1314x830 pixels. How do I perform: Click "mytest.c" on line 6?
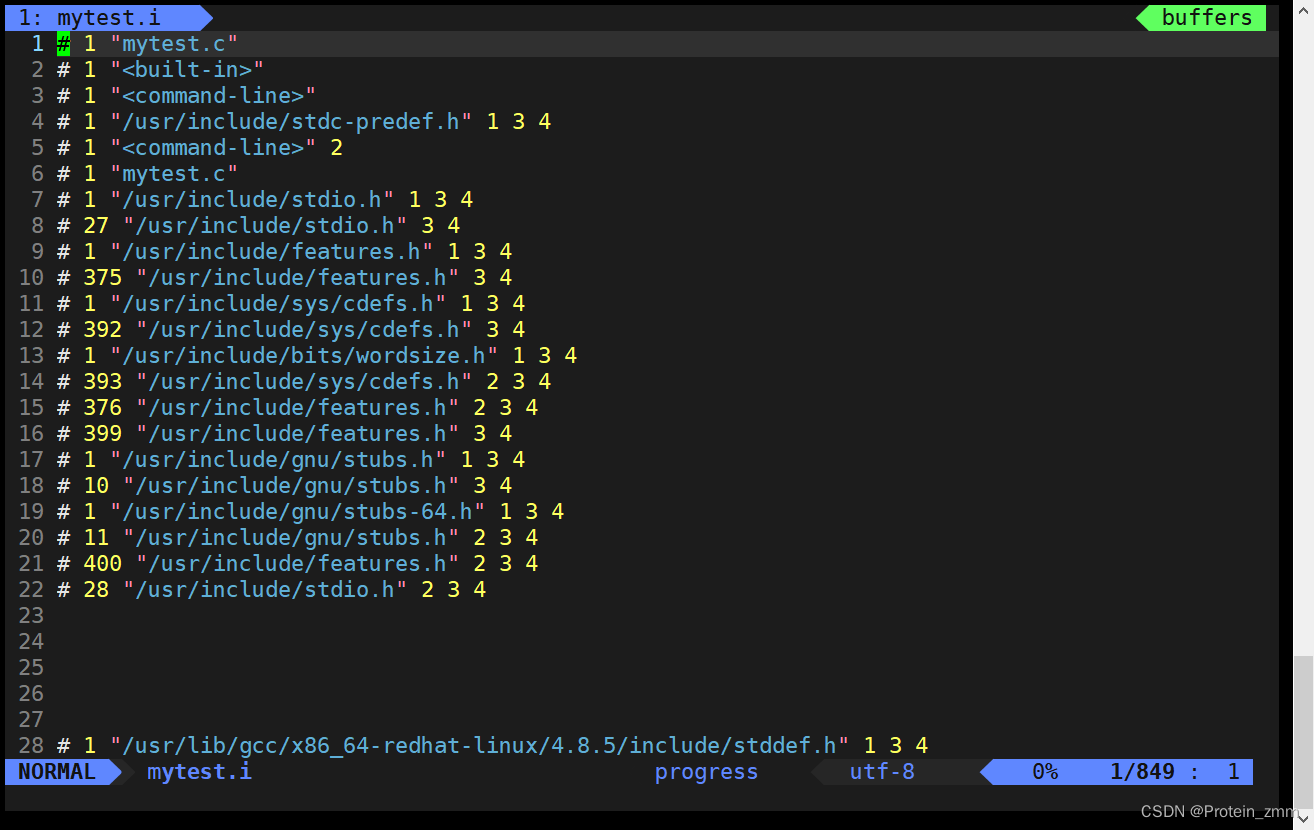point(174,173)
